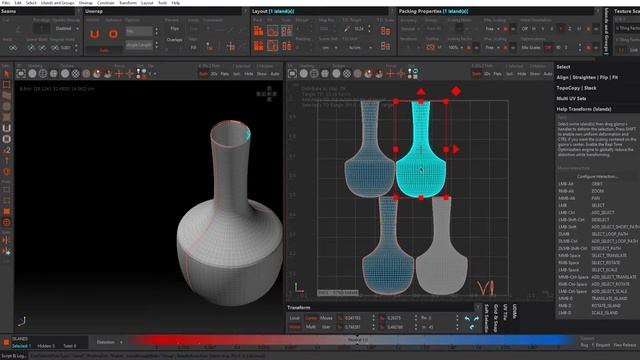Click the magnet-shaped tool in left toolbar
Viewport: 640px width, 360px height.
pos(7,128)
